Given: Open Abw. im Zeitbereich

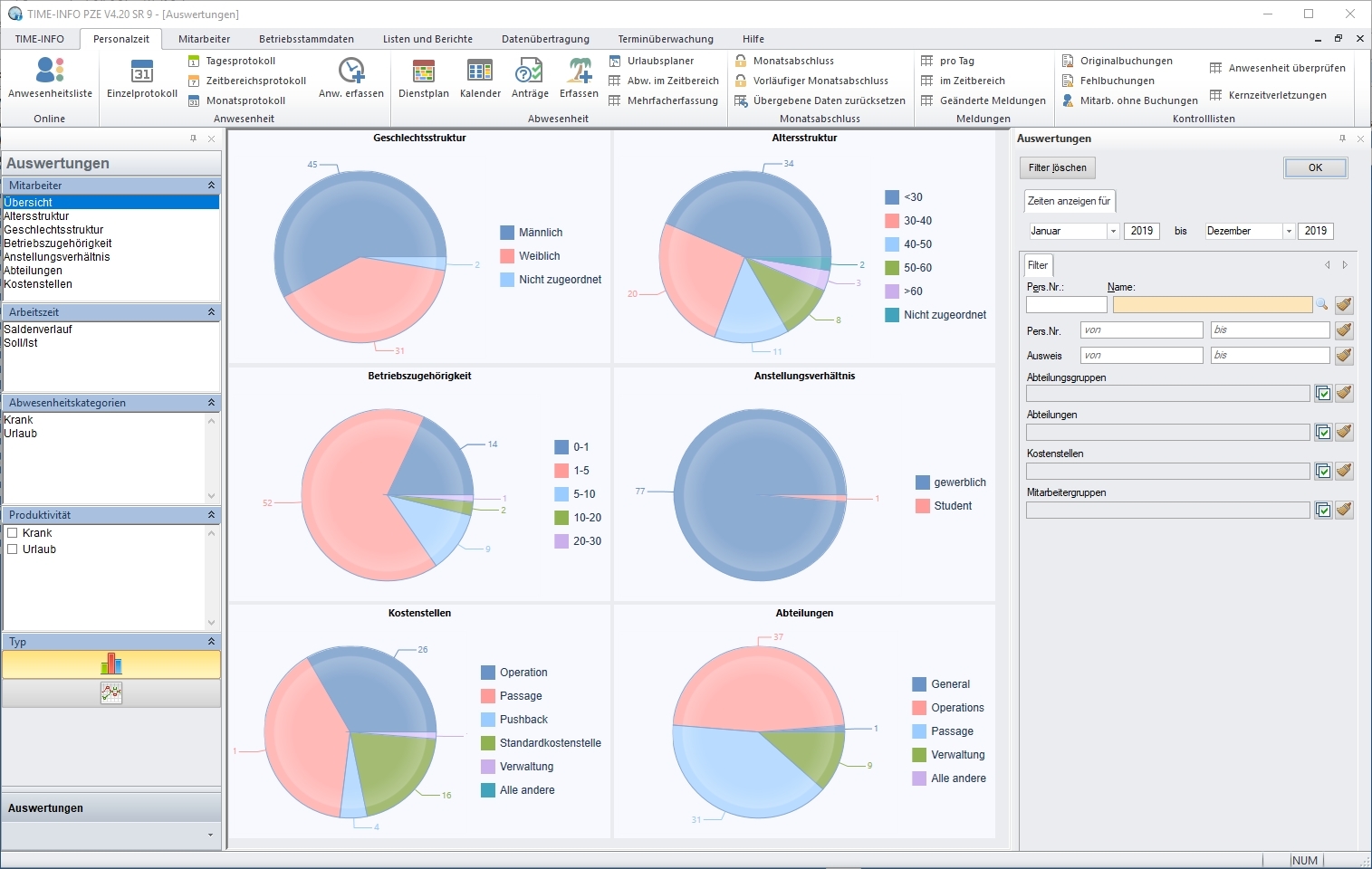Looking at the screenshot, I should (664, 81).
